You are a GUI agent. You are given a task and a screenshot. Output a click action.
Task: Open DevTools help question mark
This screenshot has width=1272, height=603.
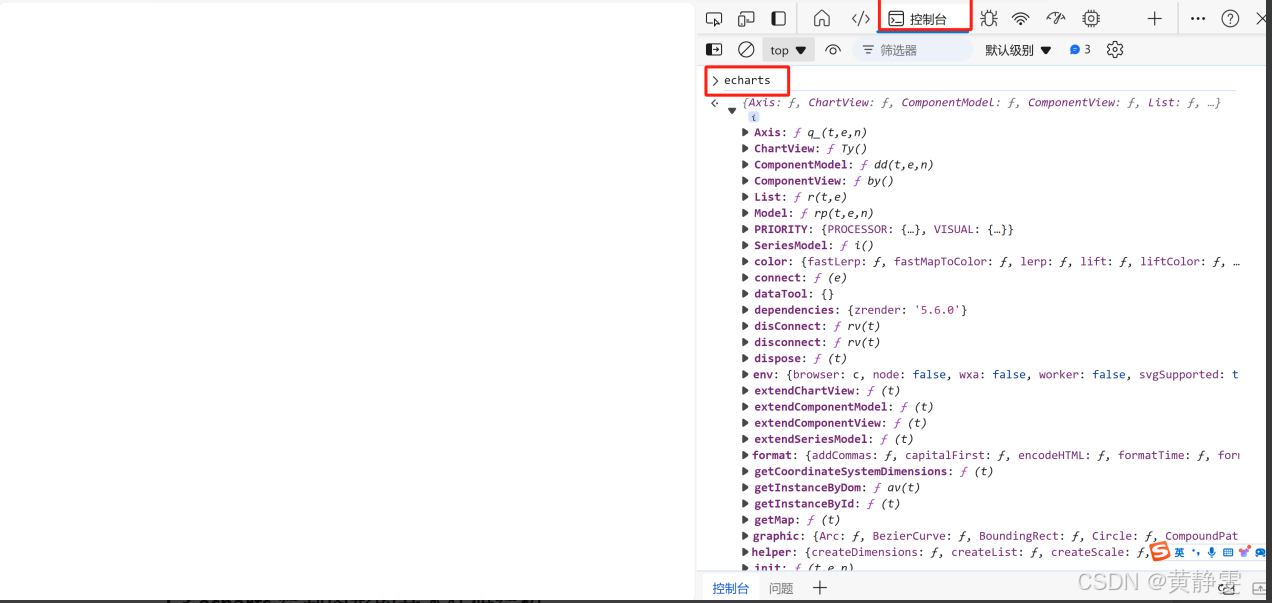click(x=1231, y=18)
